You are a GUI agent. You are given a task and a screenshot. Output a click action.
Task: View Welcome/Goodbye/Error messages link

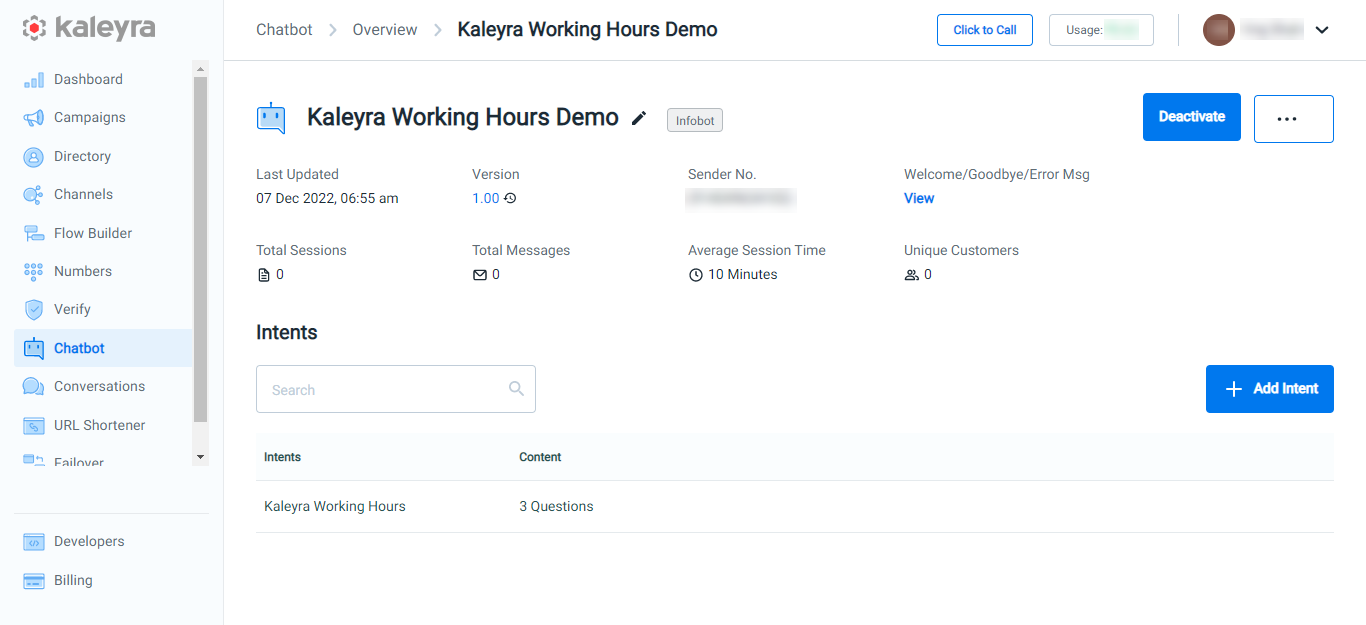(919, 199)
